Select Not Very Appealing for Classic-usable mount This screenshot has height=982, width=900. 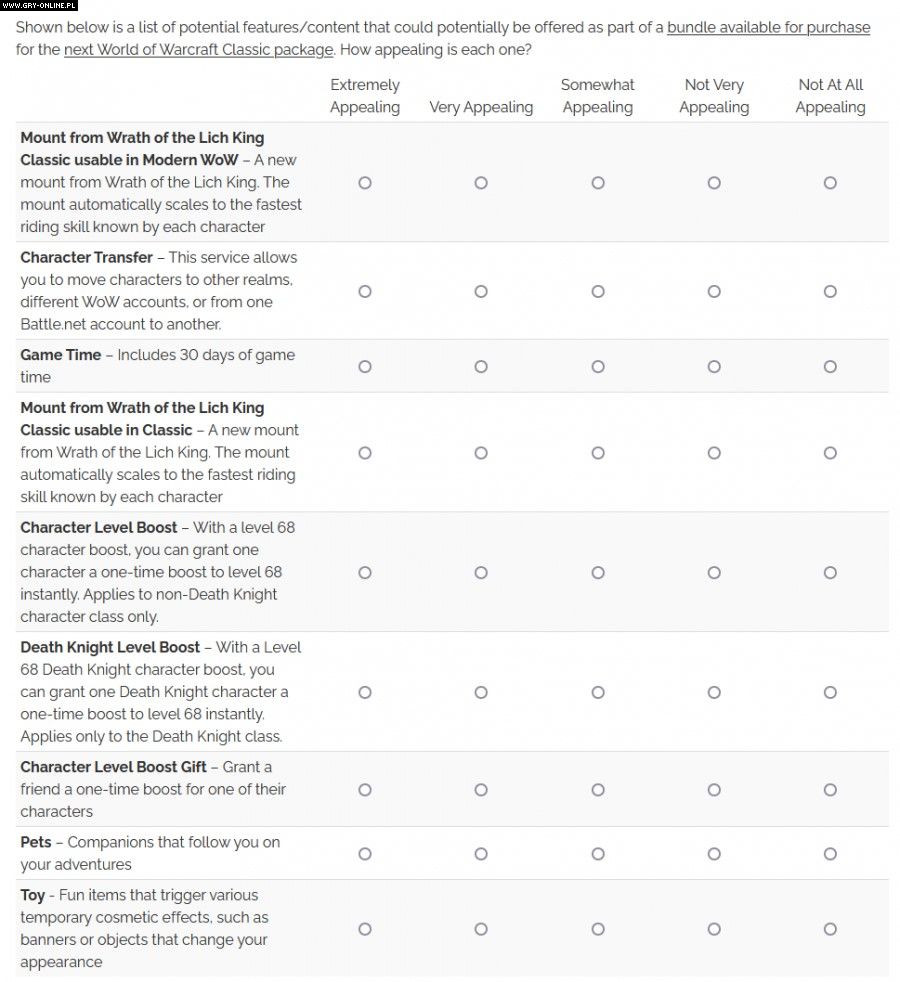tap(714, 452)
